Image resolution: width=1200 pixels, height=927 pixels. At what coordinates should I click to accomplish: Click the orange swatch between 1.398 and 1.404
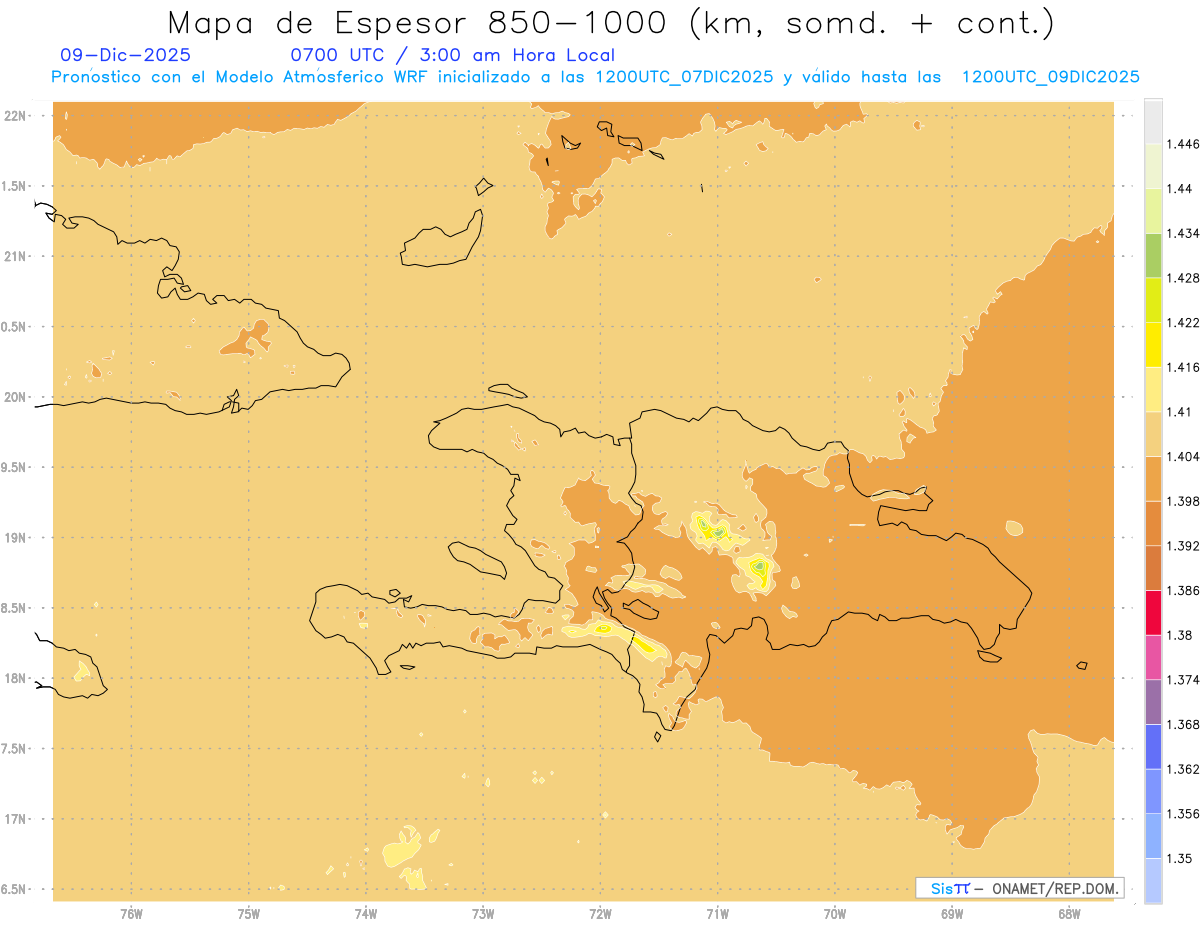[1153, 479]
